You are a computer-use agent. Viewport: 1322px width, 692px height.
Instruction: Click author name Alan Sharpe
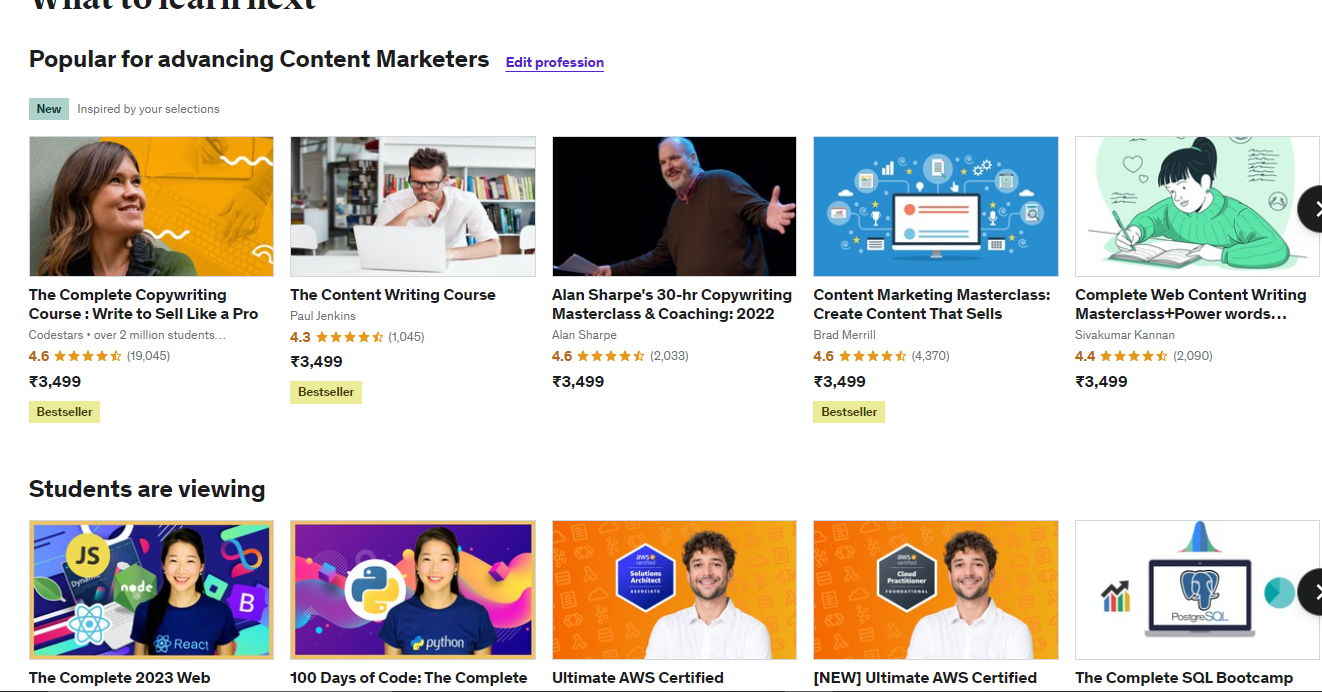(x=584, y=335)
